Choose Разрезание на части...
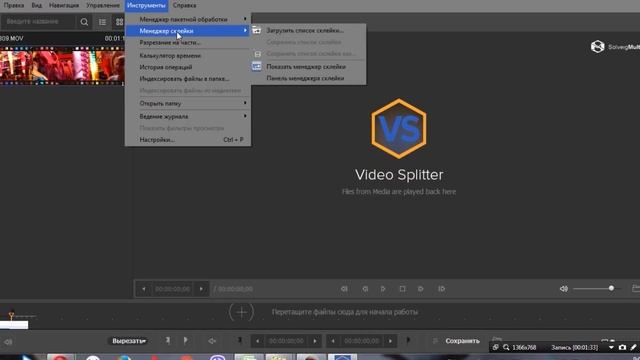The height and width of the screenshot is (360, 640). pyautogui.click(x=188, y=42)
